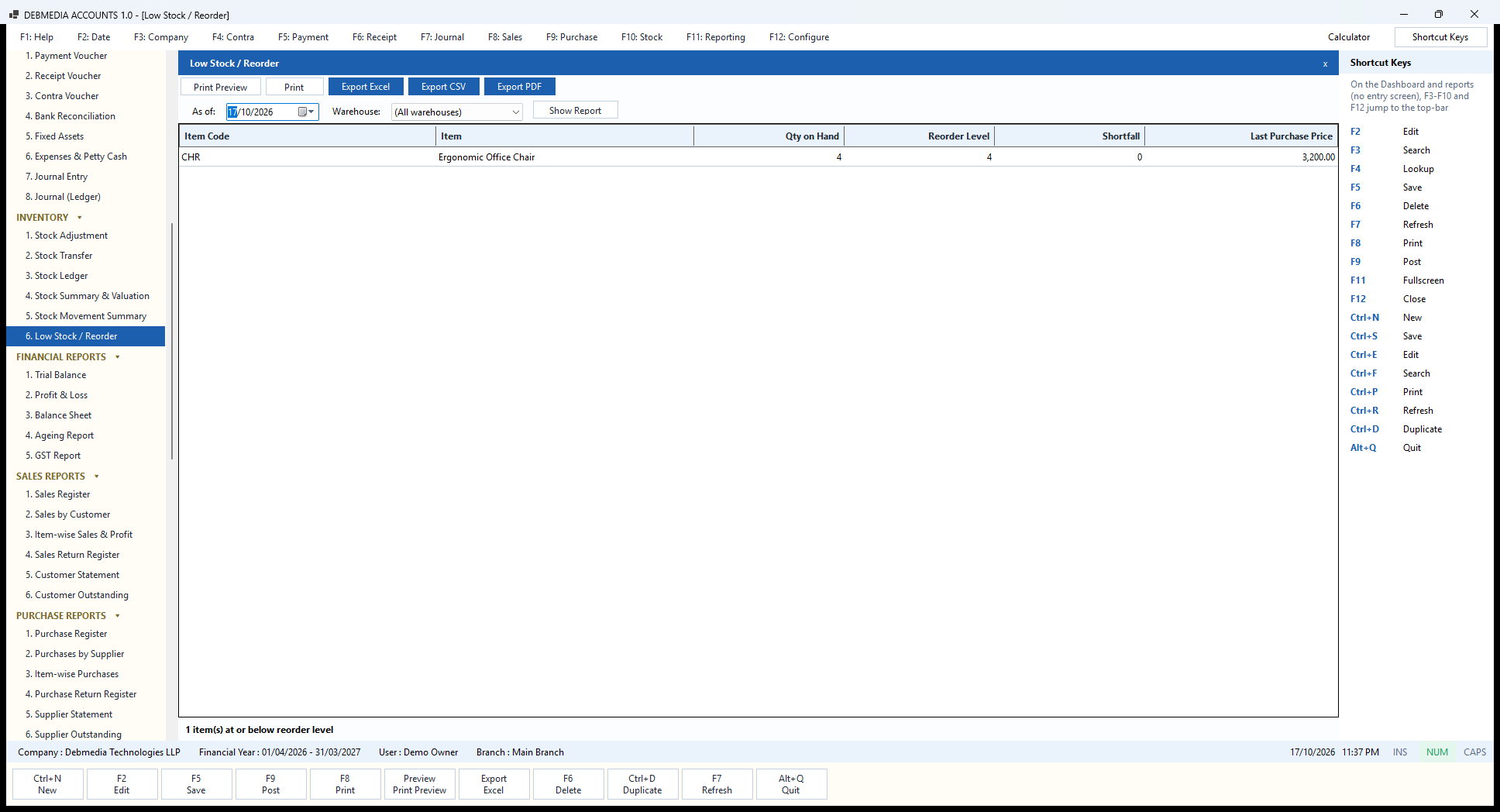The image size is (1500, 812).
Task: Close the Low Stock / Reorder panel
Action: [1325, 64]
